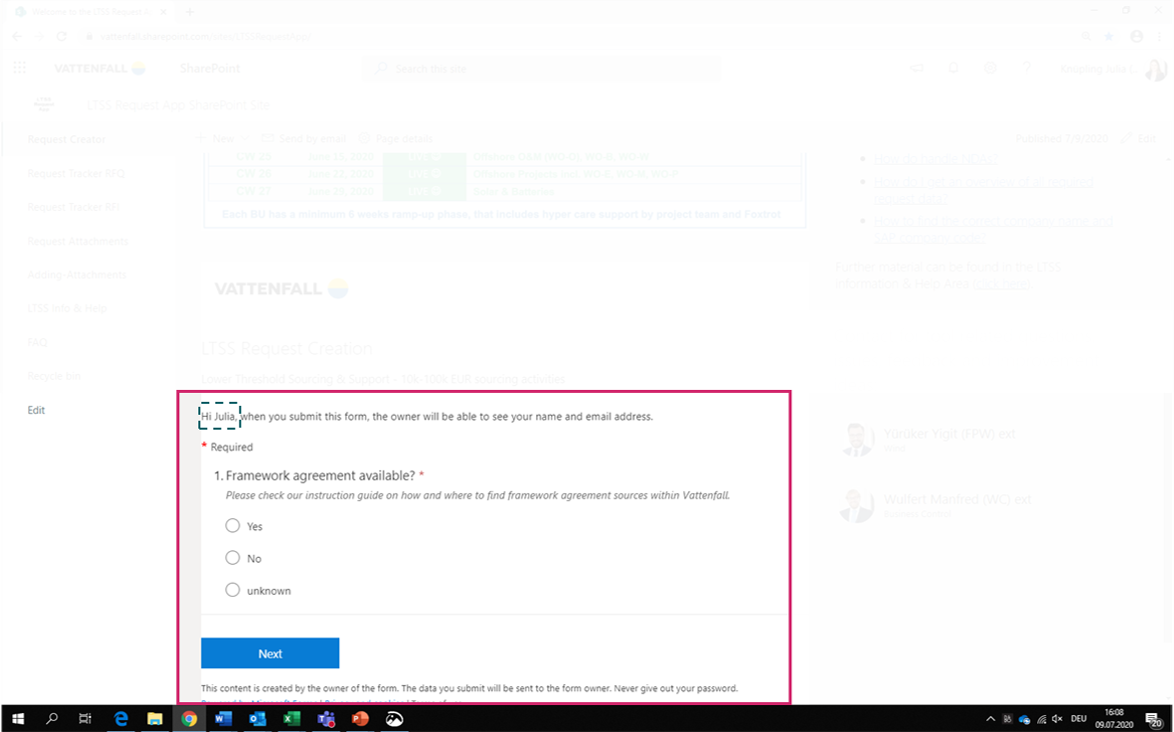This screenshot has width=1174, height=732.
Task: Switch the DEU keyboard language indicator
Action: pyautogui.click(x=1079, y=719)
